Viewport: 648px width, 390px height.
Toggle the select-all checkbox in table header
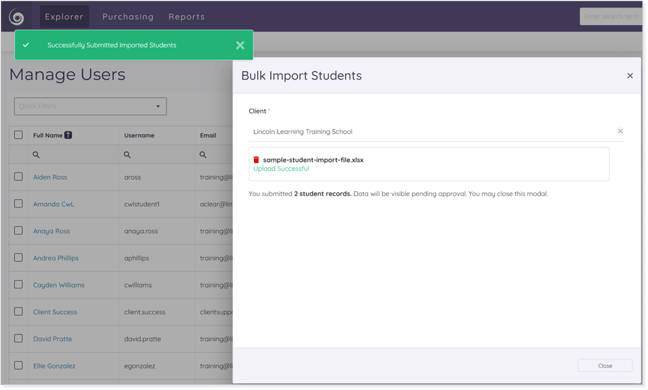click(19, 135)
